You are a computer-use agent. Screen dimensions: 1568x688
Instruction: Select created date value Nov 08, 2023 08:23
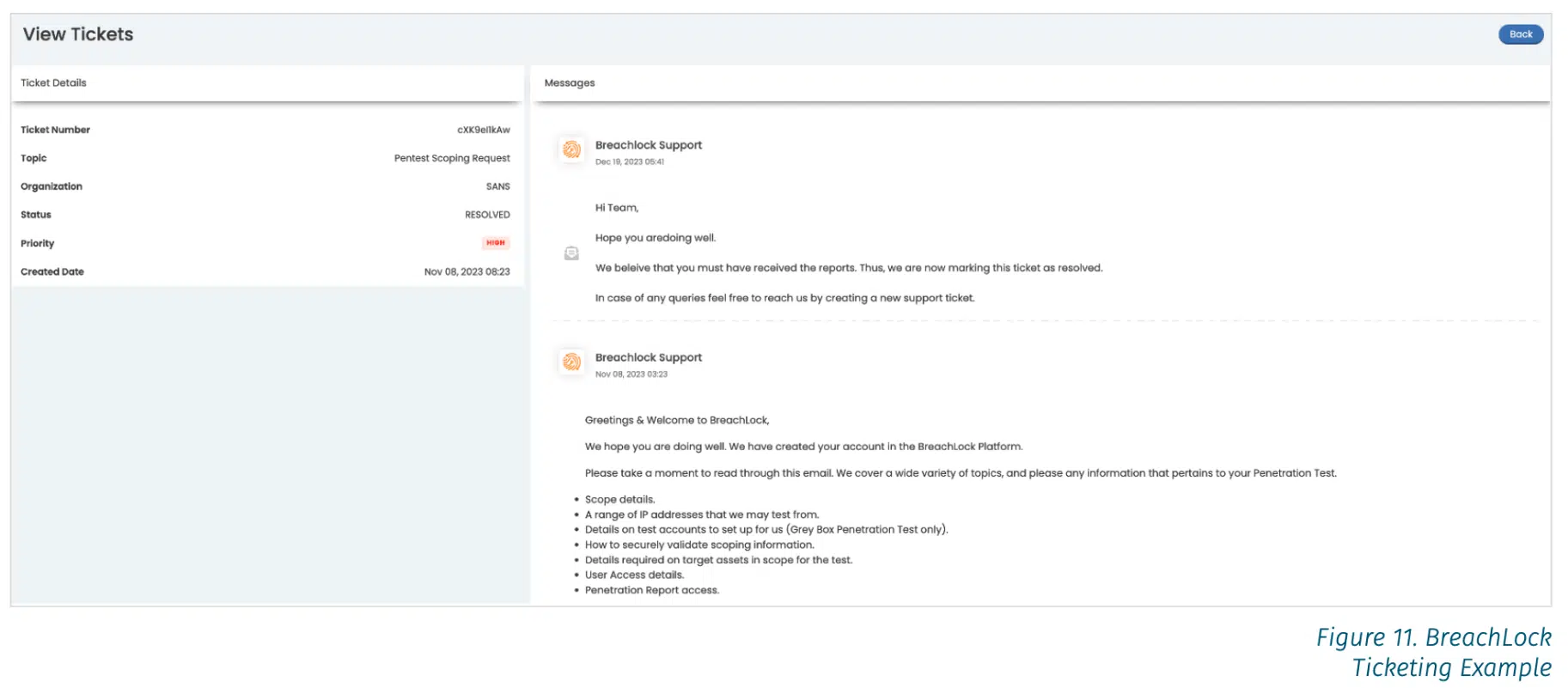[x=467, y=271]
